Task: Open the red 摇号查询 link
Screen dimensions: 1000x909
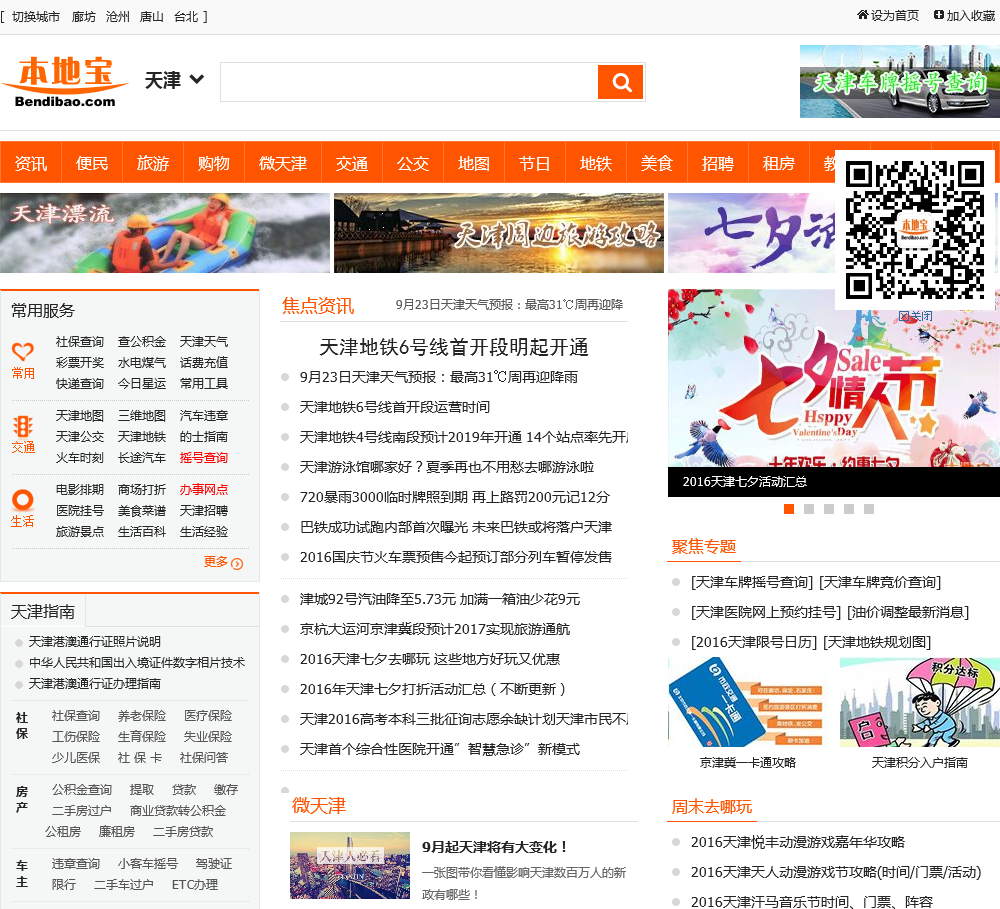Action: [x=203, y=457]
